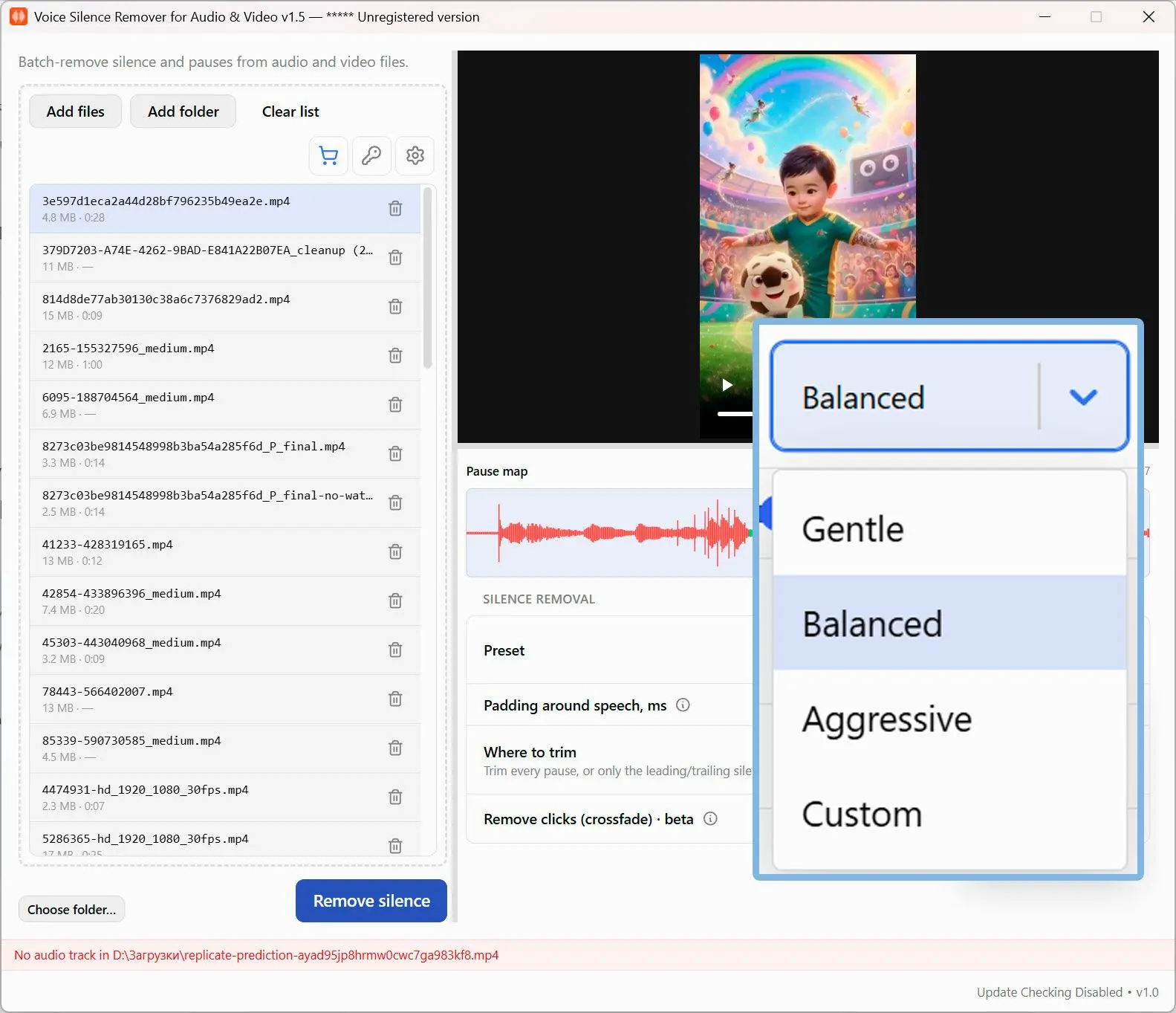Play the video preview
Image resolution: width=1176 pixels, height=1013 pixels.
click(727, 385)
